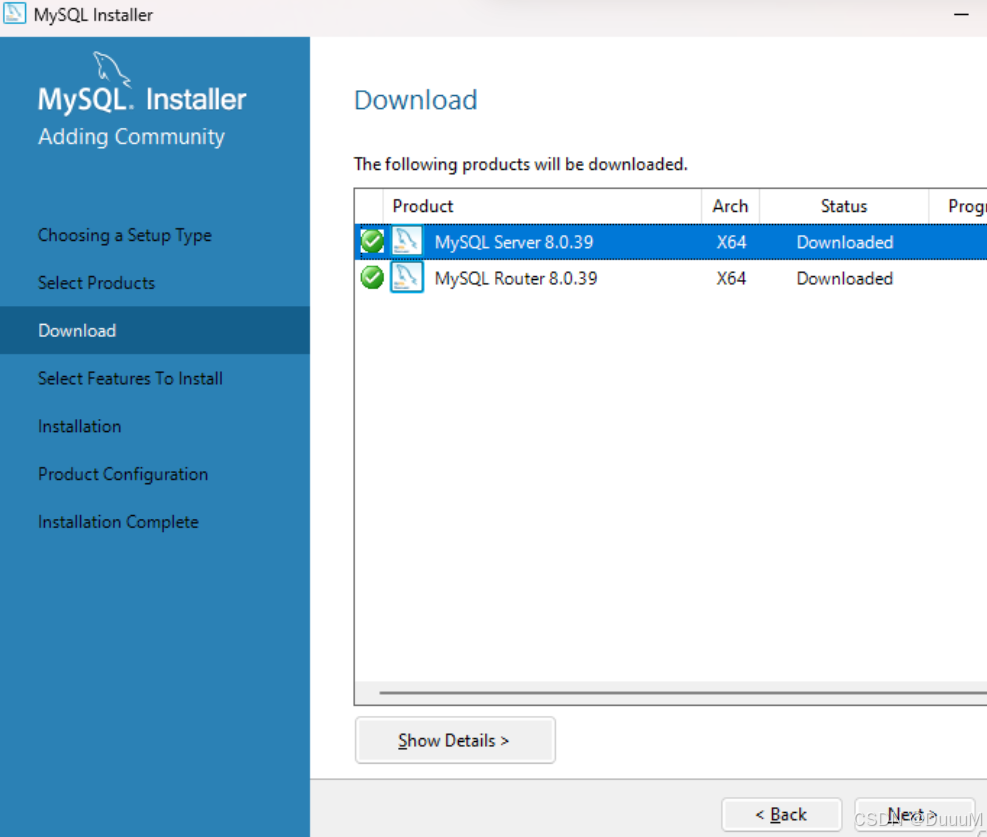
Task: Click the MySQL Server 8.0.39 dolphin icon
Action: [x=407, y=242]
